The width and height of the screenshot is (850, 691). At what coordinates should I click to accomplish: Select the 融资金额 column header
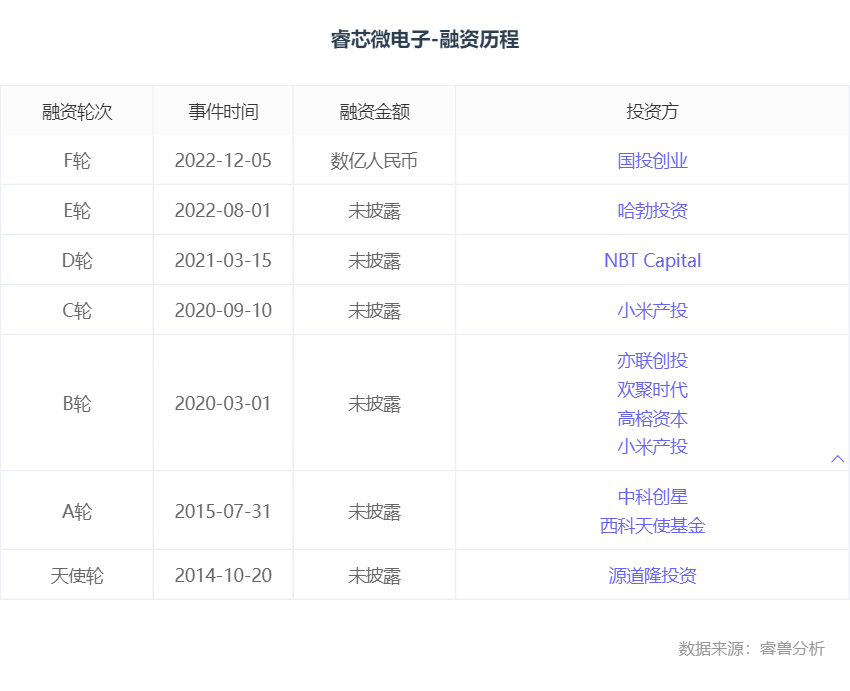pyautogui.click(x=375, y=112)
